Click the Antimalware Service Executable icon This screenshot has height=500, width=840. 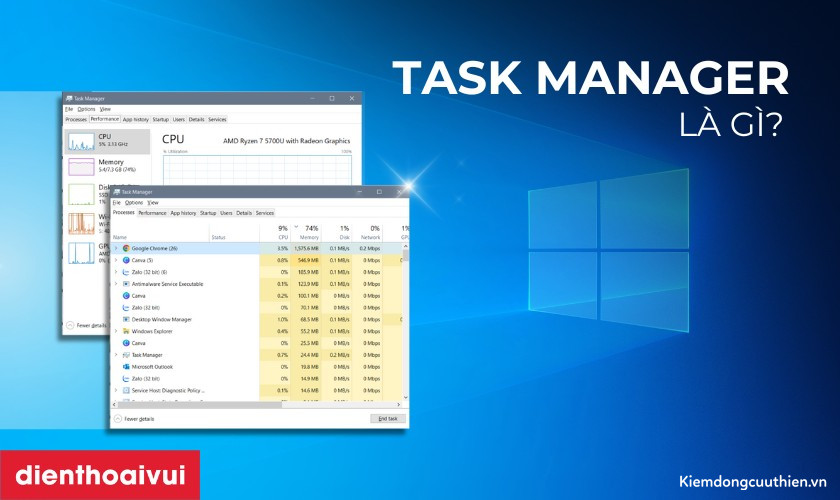(126, 283)
